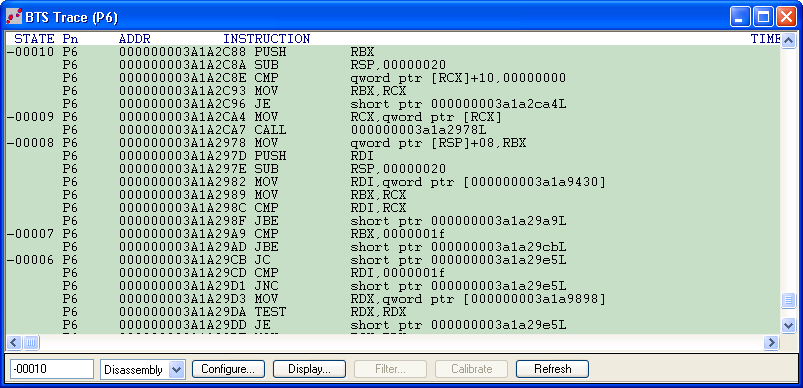The image size is (803, 388).
Task: Select the row at address 000000003A1A2C8E
Action: [393, 78]
